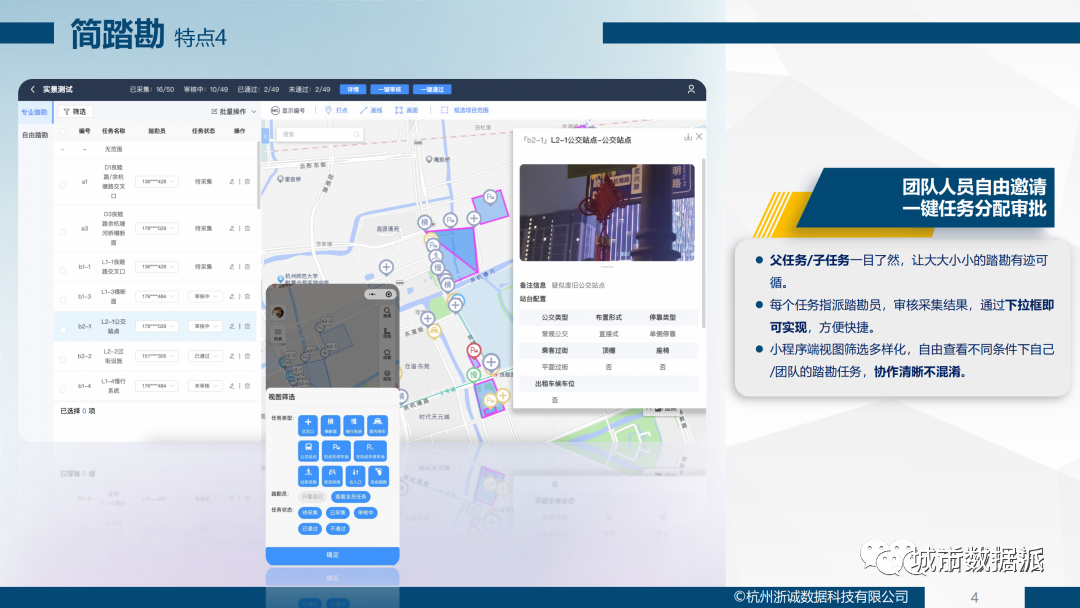This screenshot has width=1080, height=608.
Task: Select the 出入口 entrance task type icon
Action: [354, 475]
